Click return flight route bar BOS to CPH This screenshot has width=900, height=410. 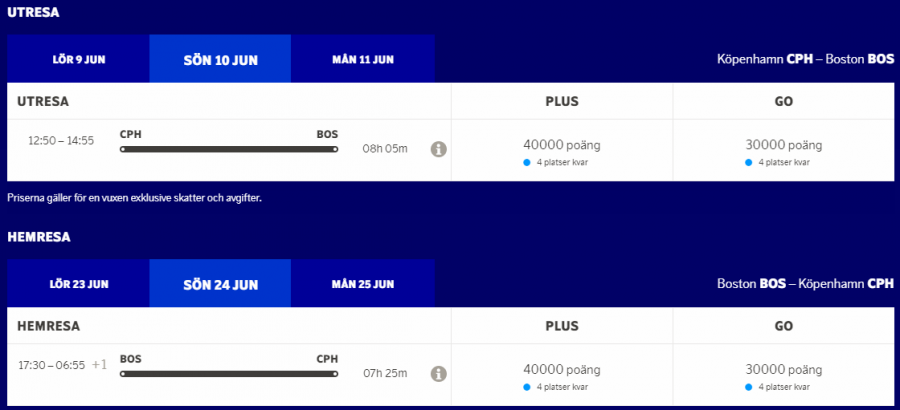pos(229,374)
